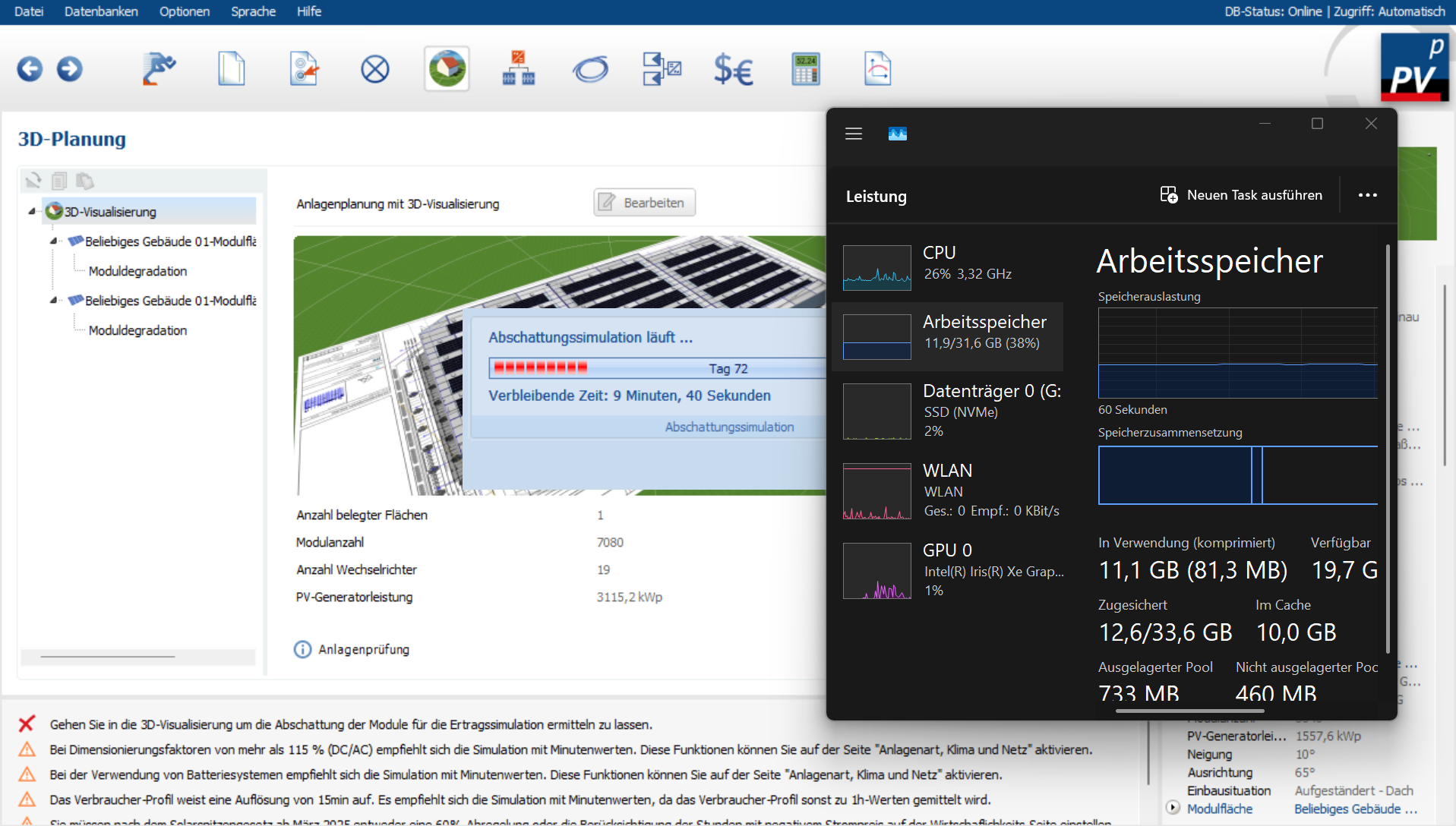Collapse the second Beliebiges Gebäude 01 node
This screenshot has height=826, width=1456.
pos(54,300)
